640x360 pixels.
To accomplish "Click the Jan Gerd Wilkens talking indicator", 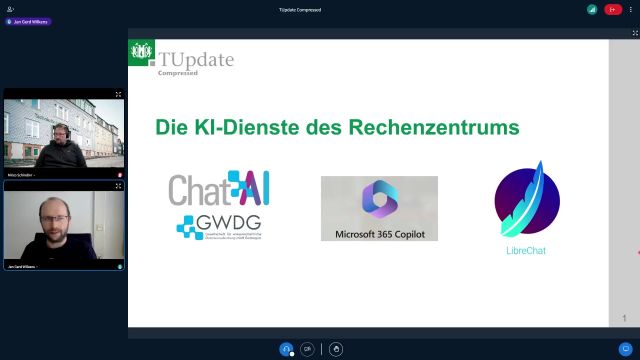I will (28, 22).
